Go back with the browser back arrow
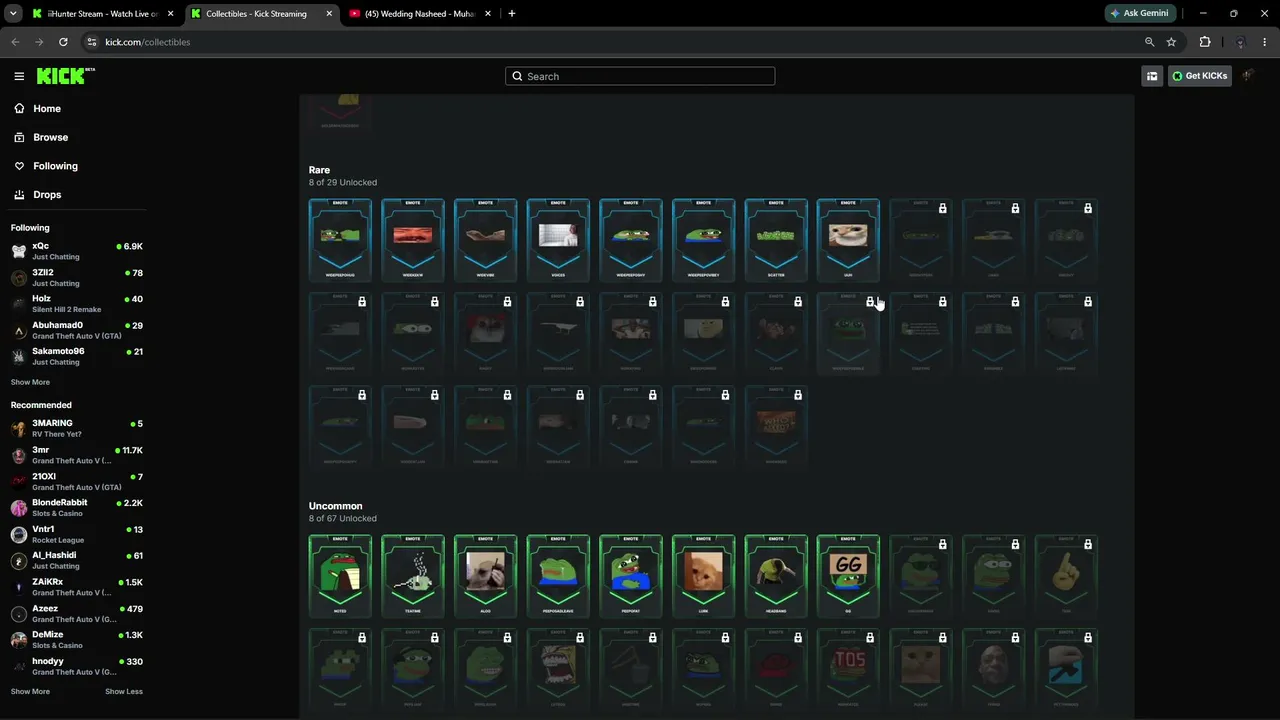This screenshot has width=1280, height=720. (x=15, y=42)
